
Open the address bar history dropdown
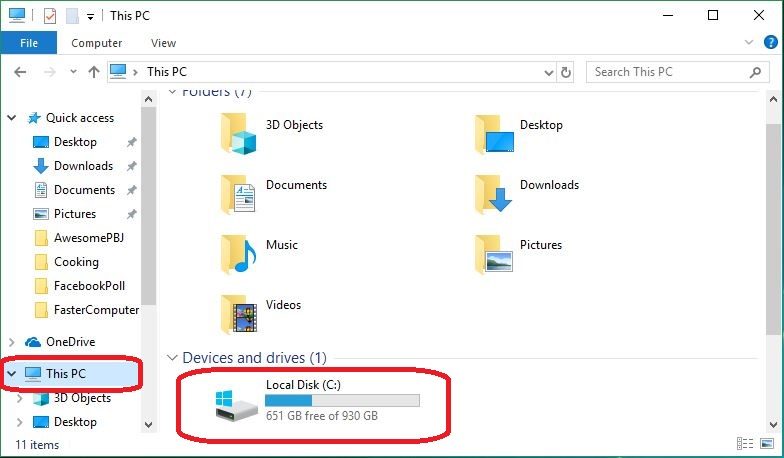(548, 73)
